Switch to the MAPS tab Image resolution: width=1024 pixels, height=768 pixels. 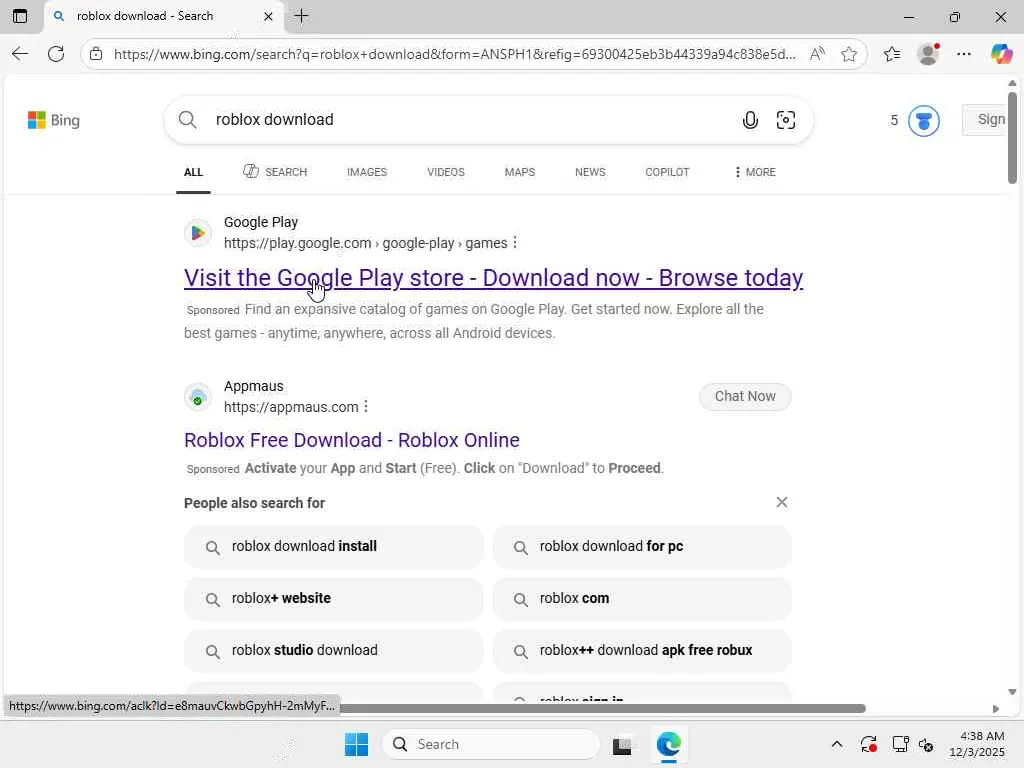pos(520,172)
